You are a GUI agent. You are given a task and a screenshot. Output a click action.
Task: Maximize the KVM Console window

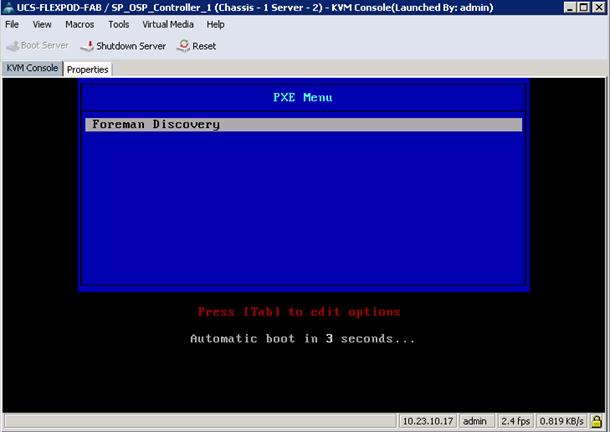[x=584, y=7]
